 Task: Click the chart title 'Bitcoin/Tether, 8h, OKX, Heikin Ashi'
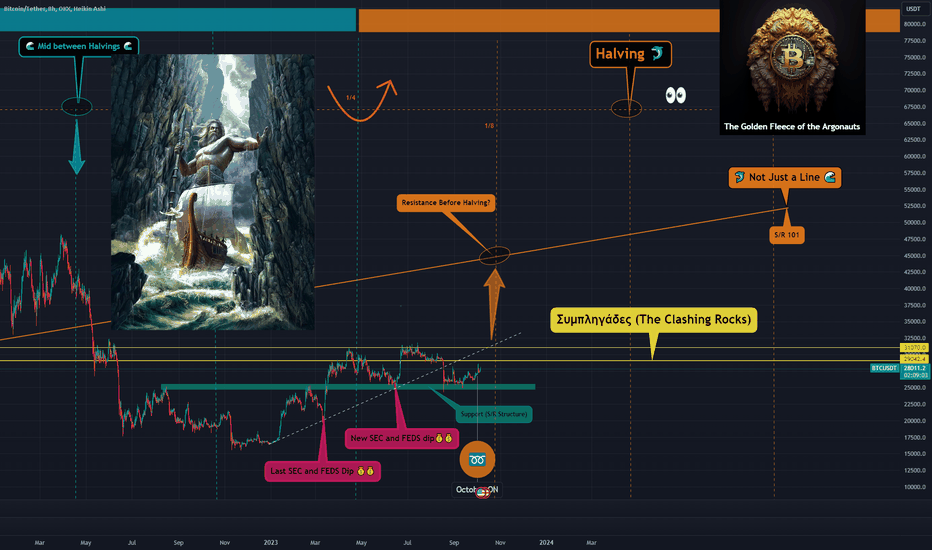55,9
